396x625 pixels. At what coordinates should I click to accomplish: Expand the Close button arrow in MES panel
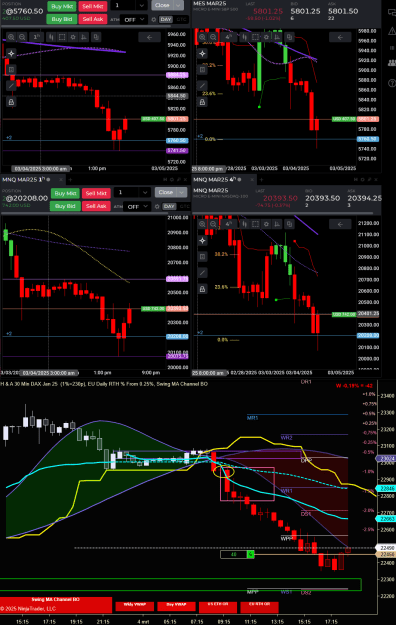point(179,6)
